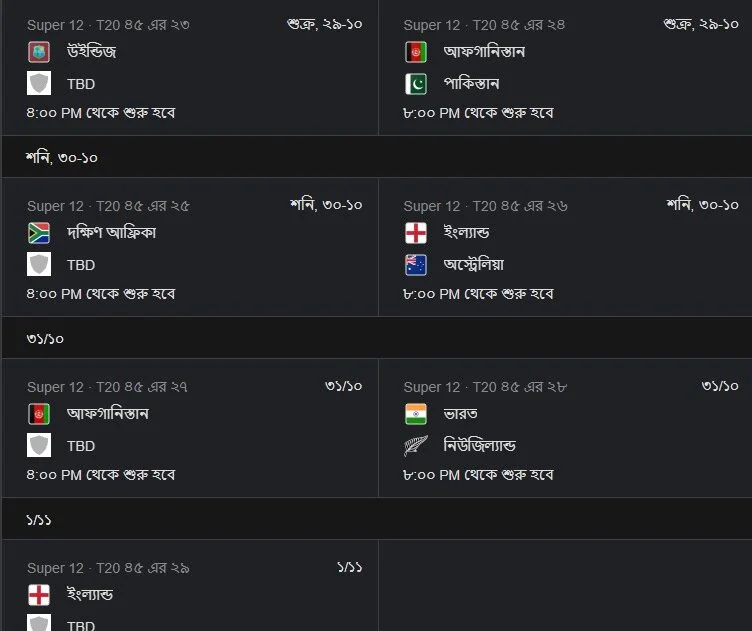The width and height of the screenshot is (752, 631).
Task: Click the India flag icon
Action: coord(415,414)
